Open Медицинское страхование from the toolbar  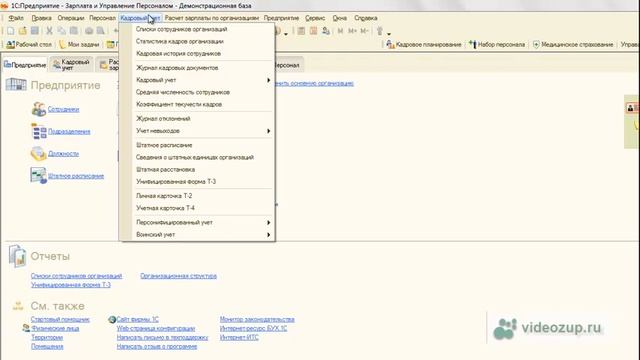point(573,44)
